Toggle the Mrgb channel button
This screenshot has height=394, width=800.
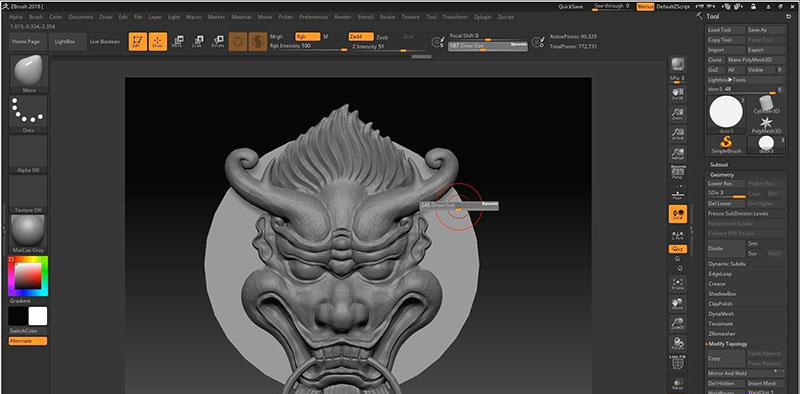pos(276,37)
